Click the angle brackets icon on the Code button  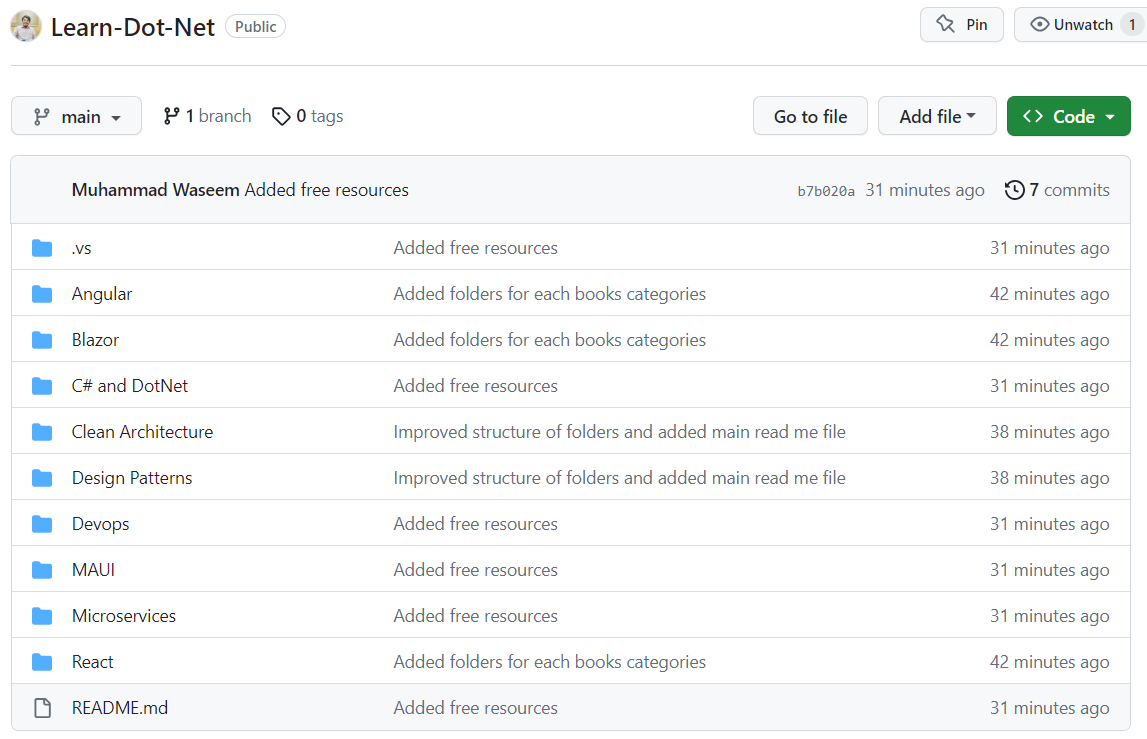[x=1033, y=116]
